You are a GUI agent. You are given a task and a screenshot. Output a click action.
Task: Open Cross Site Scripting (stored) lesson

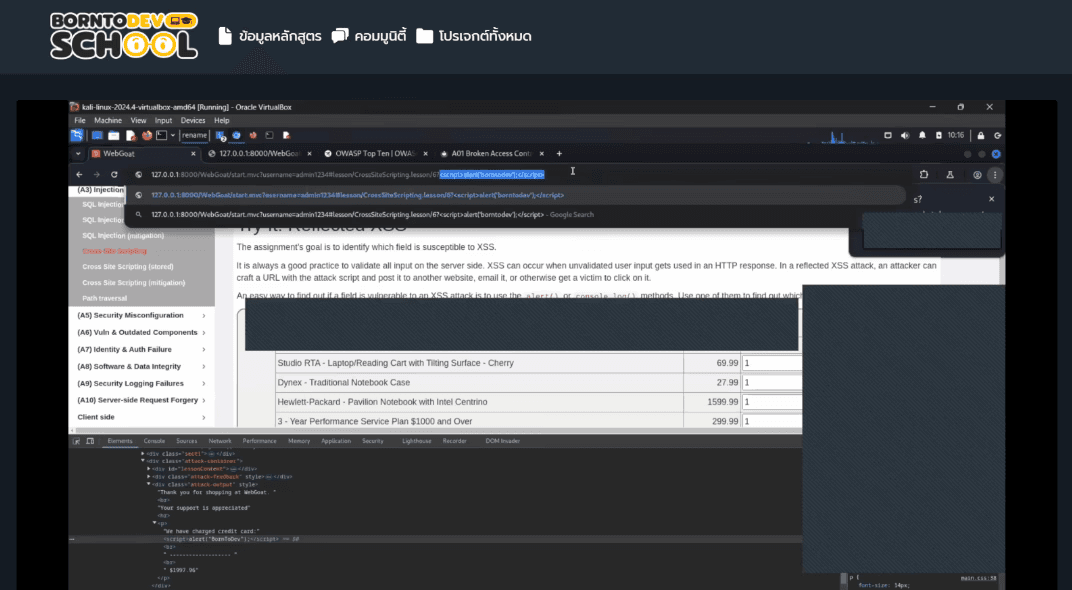128,267
